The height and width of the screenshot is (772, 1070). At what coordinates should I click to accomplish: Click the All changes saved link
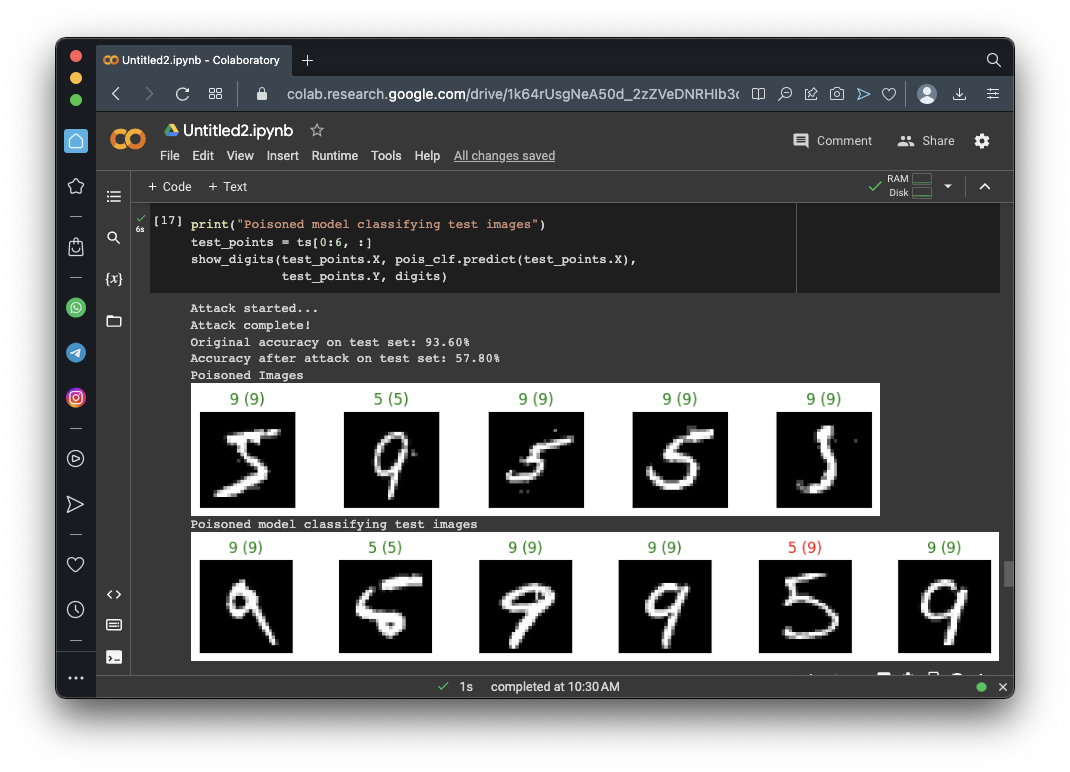[504, 156]
